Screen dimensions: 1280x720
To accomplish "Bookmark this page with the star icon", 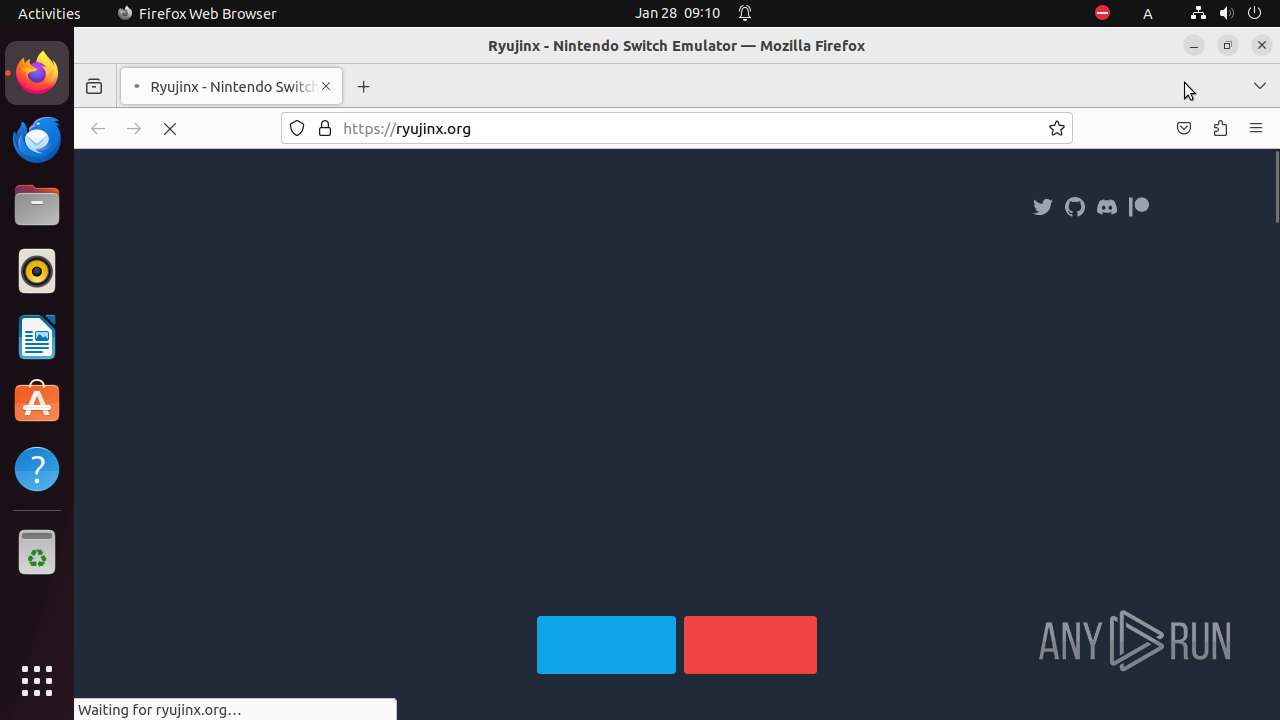I will click(x=1056, y=128).
